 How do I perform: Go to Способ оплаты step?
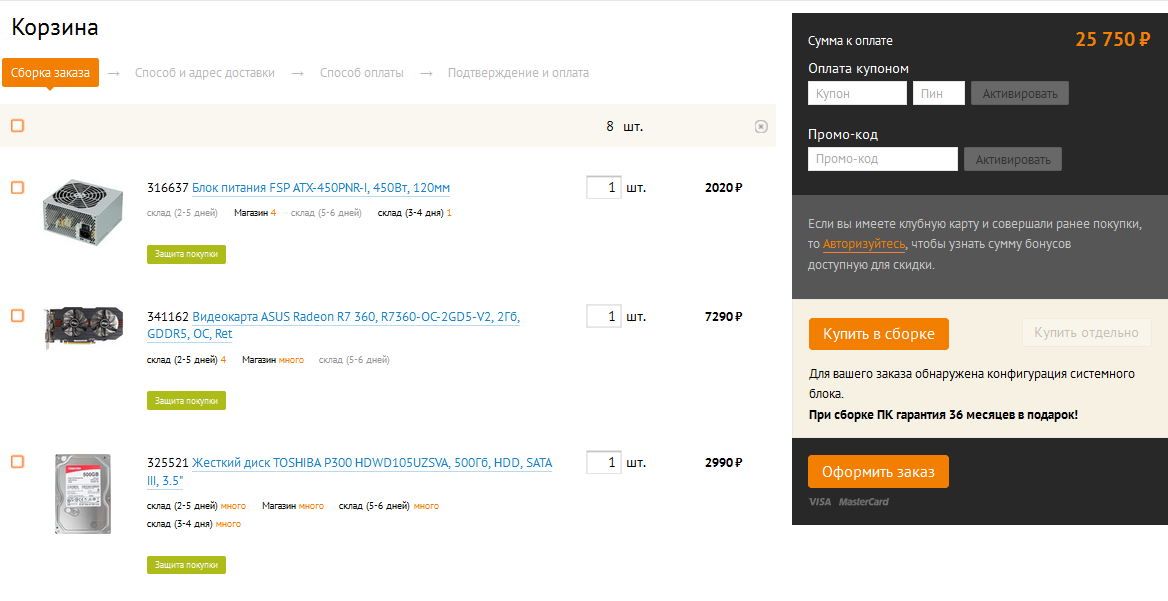[362, 73]
